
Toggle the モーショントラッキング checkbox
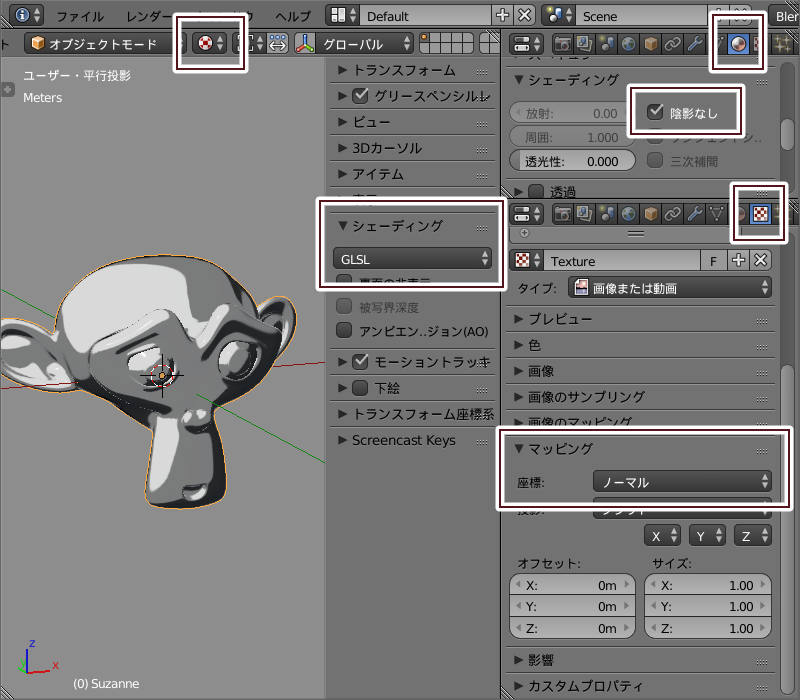(x=360, y=362)
